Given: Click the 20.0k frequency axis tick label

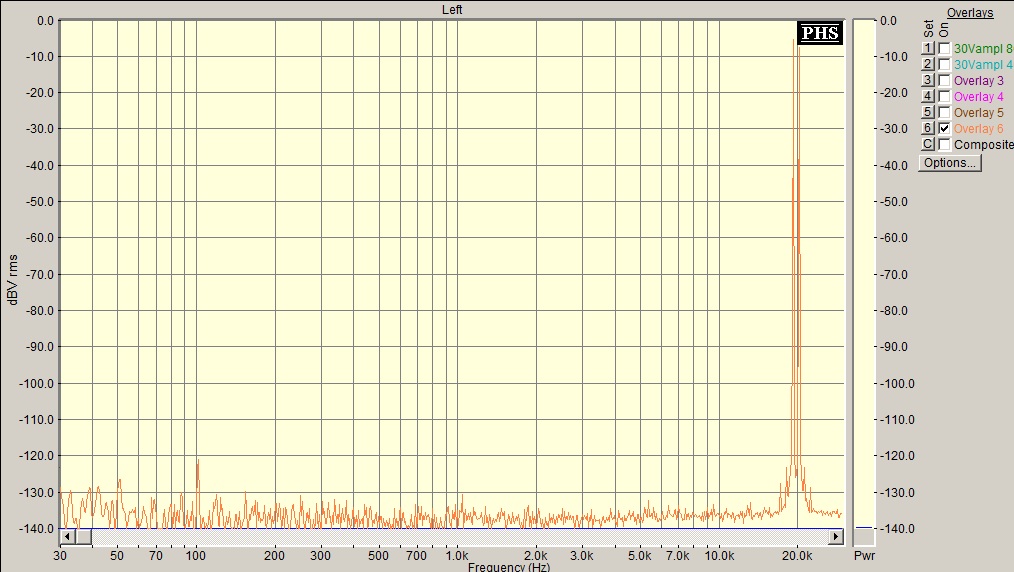Looking at the screenshot, I should (797, 555).
